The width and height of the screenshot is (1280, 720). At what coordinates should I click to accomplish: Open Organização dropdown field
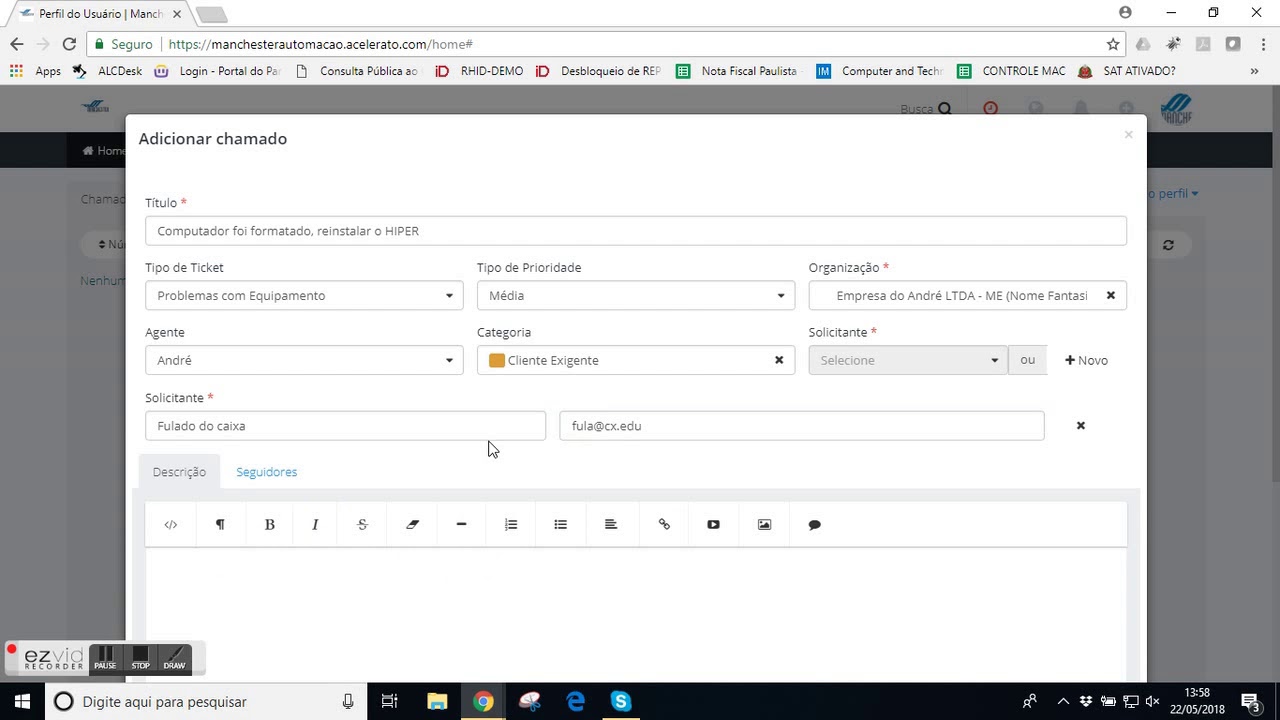click(967, 295)
